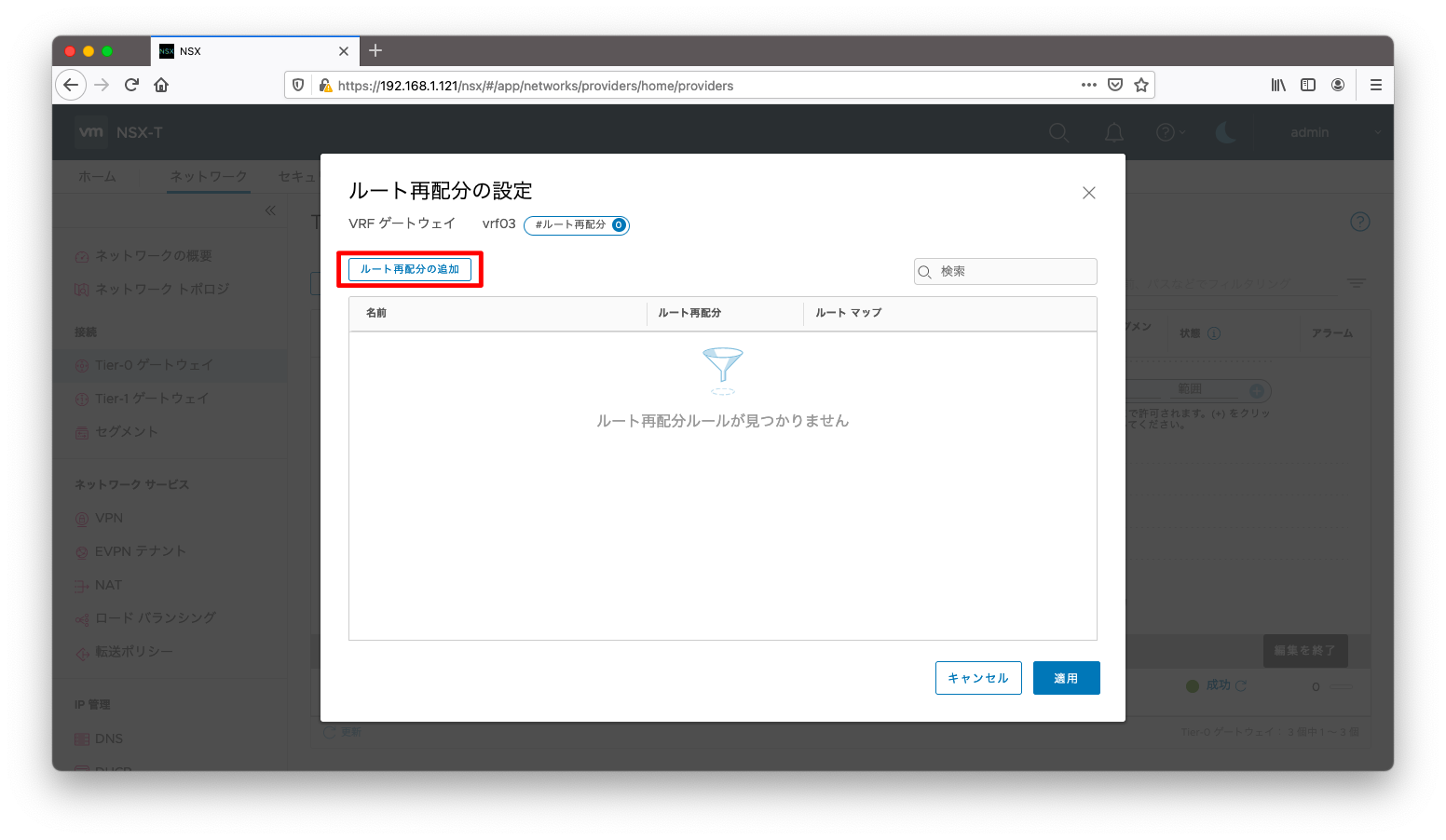Click the ルート再配分 column header
The width and height of the screenshot is (1446, 840).
(689, 313)
